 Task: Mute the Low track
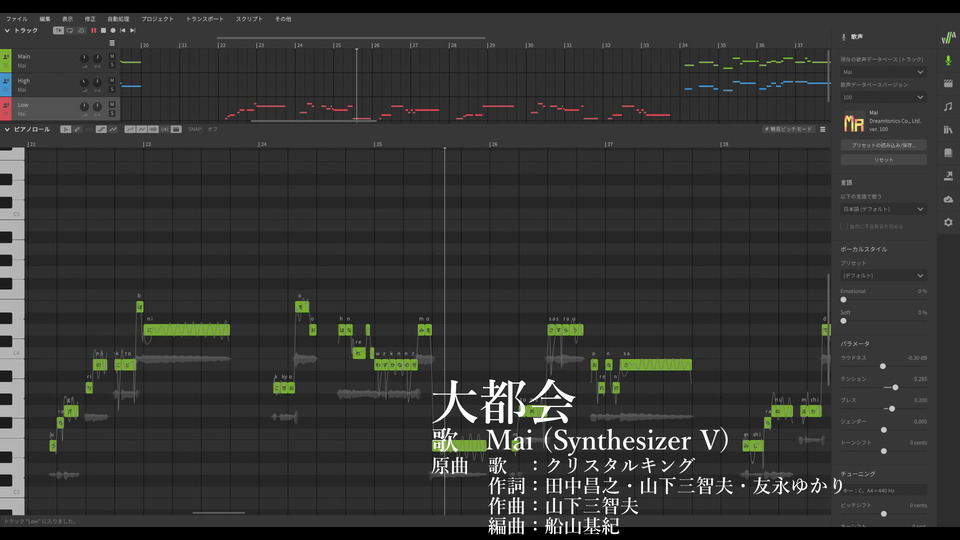pyautogui.click(x=112, y=105)
